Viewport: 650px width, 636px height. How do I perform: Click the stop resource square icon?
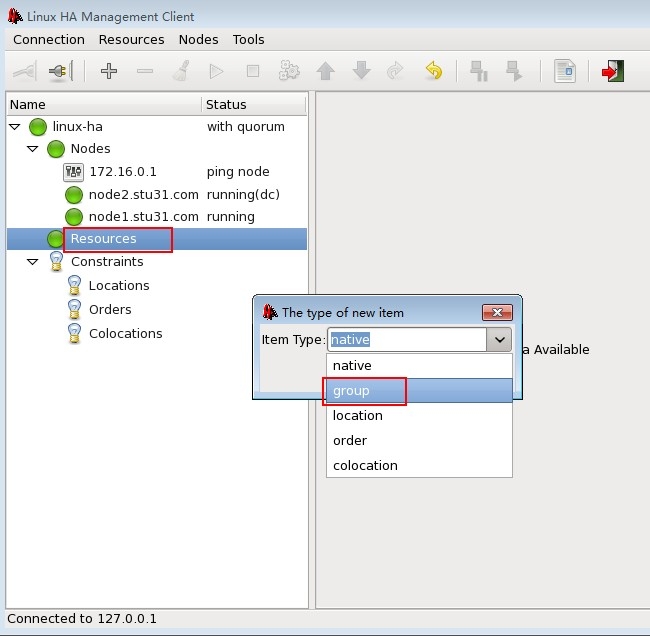[252, 71]
